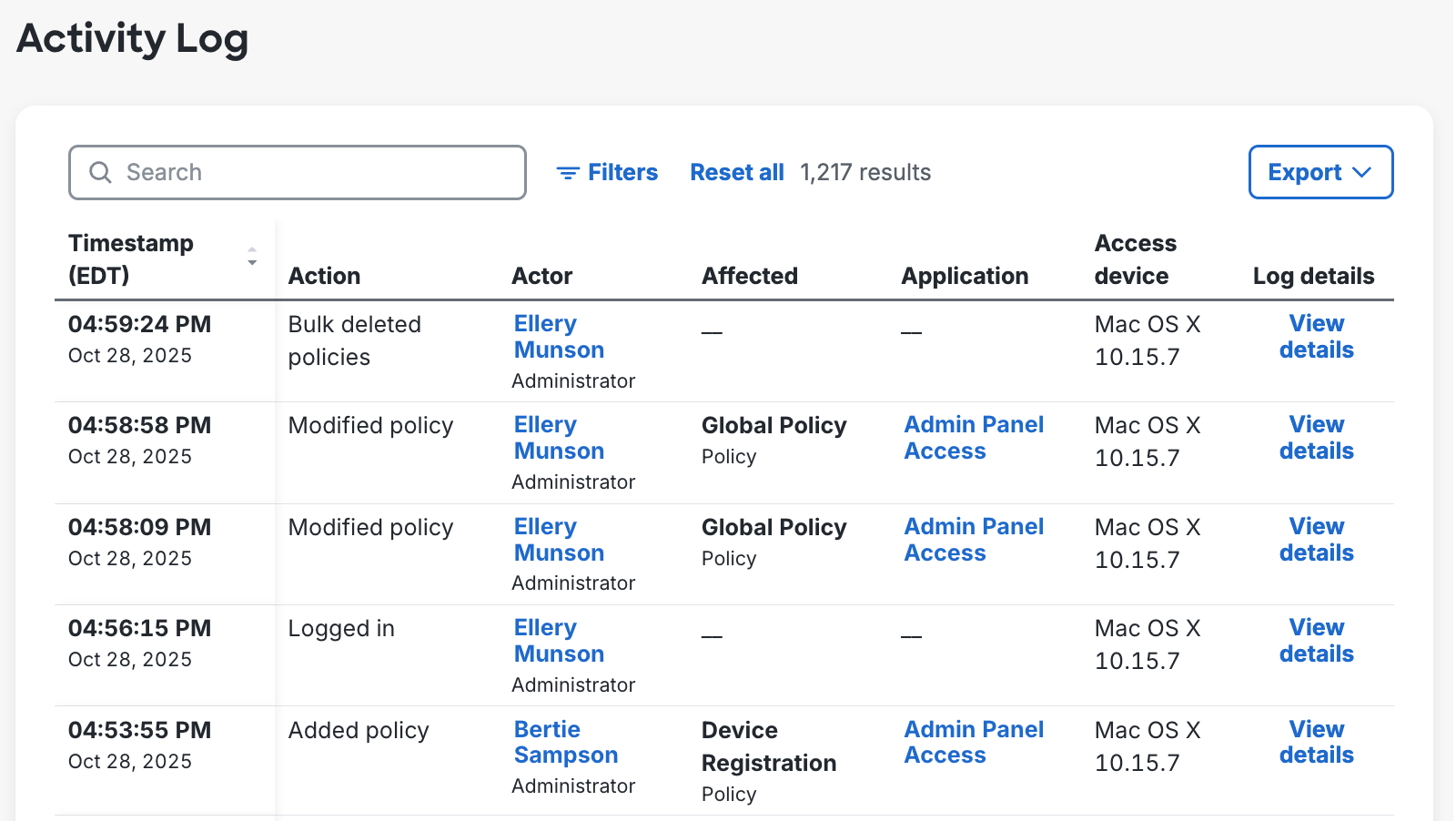The image size is (1456, 821).
Task: View details for the Added policy entry
Action: [1315, 742]
